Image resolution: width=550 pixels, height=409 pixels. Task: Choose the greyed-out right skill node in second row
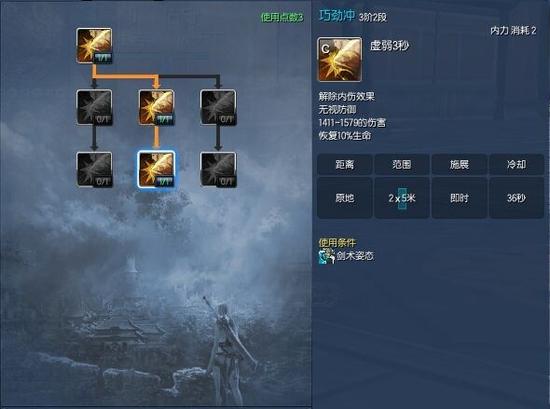[218, 107]
